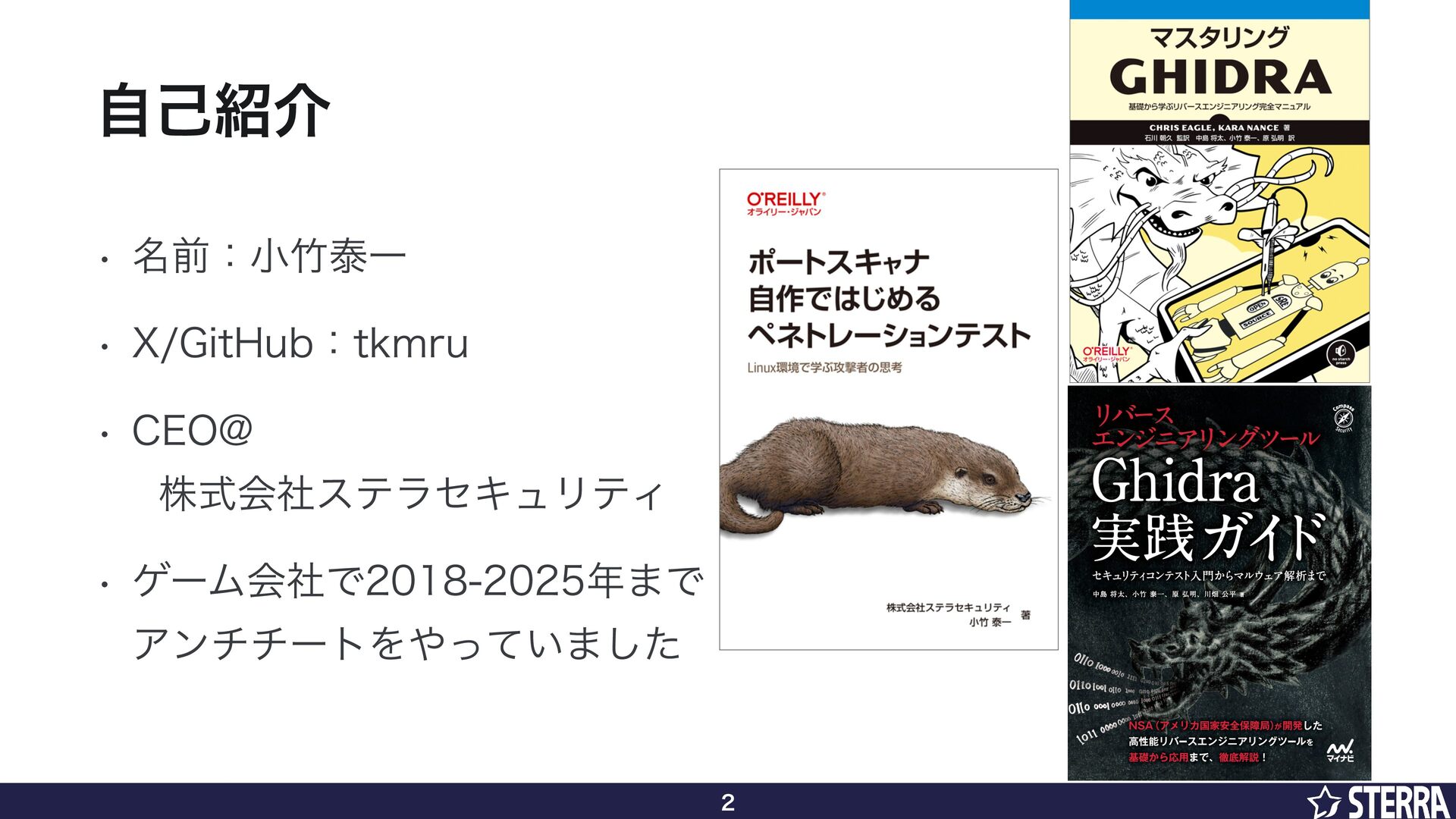1456x819 pixels.
Task: Click the GHIDRA title on yellow book
Action: [1219, 77]
